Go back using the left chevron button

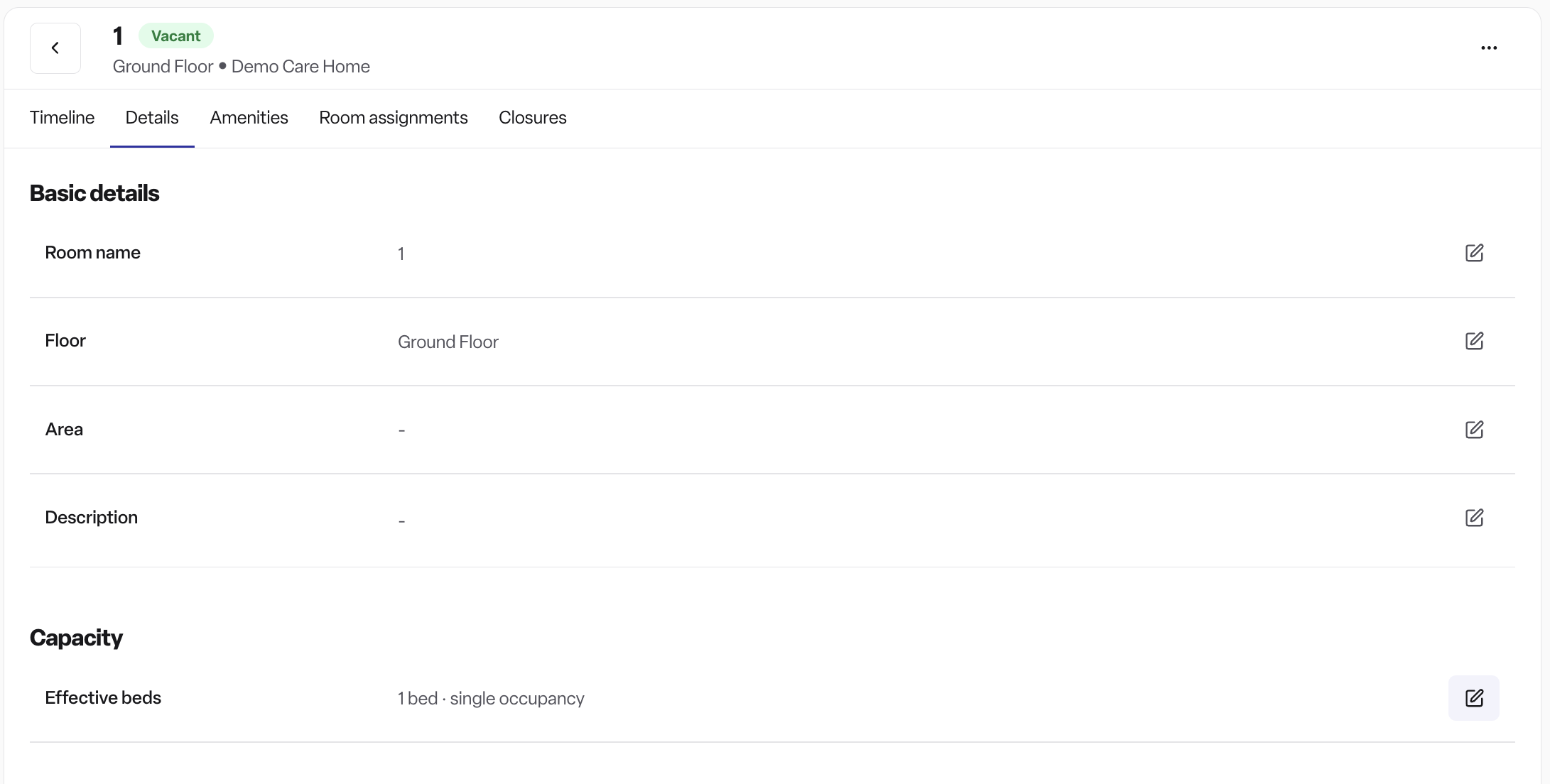[55, 48]
